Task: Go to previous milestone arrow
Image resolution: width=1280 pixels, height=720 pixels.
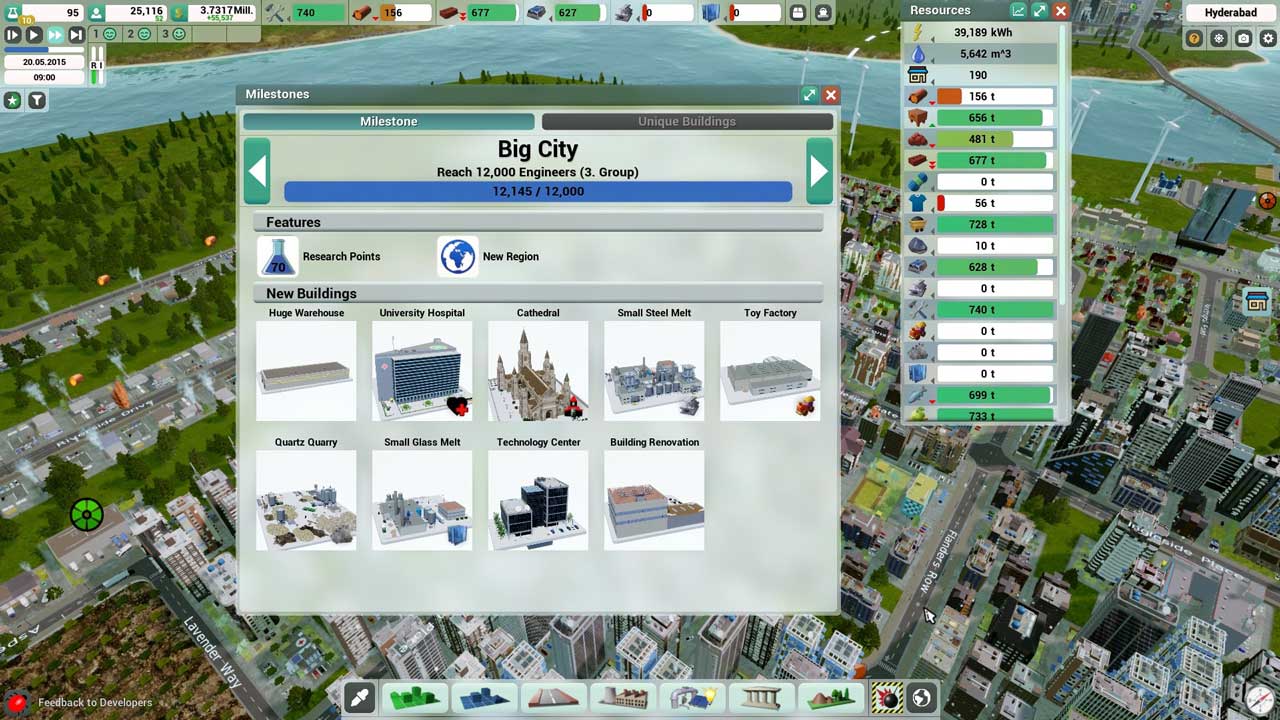Action: [x=257, y=171]
